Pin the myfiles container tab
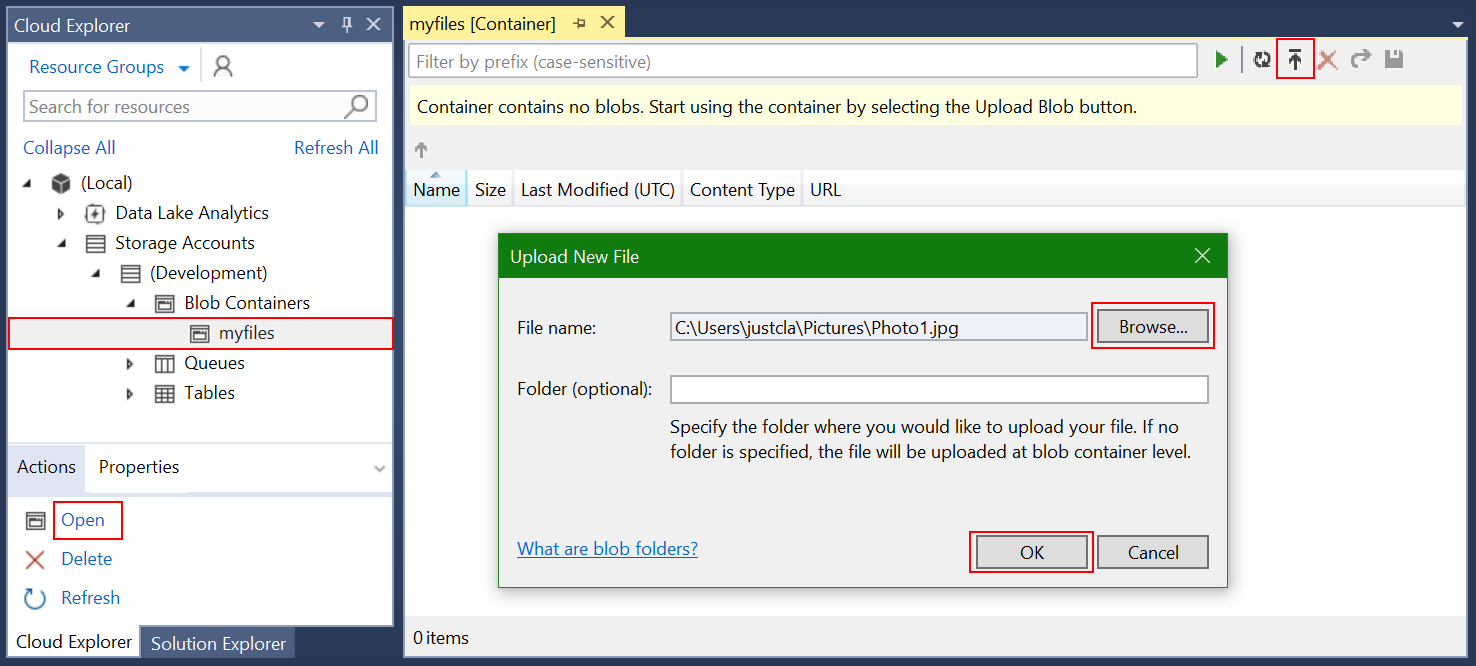Viewport: 1476px width, 666px height. click(579, 23)
